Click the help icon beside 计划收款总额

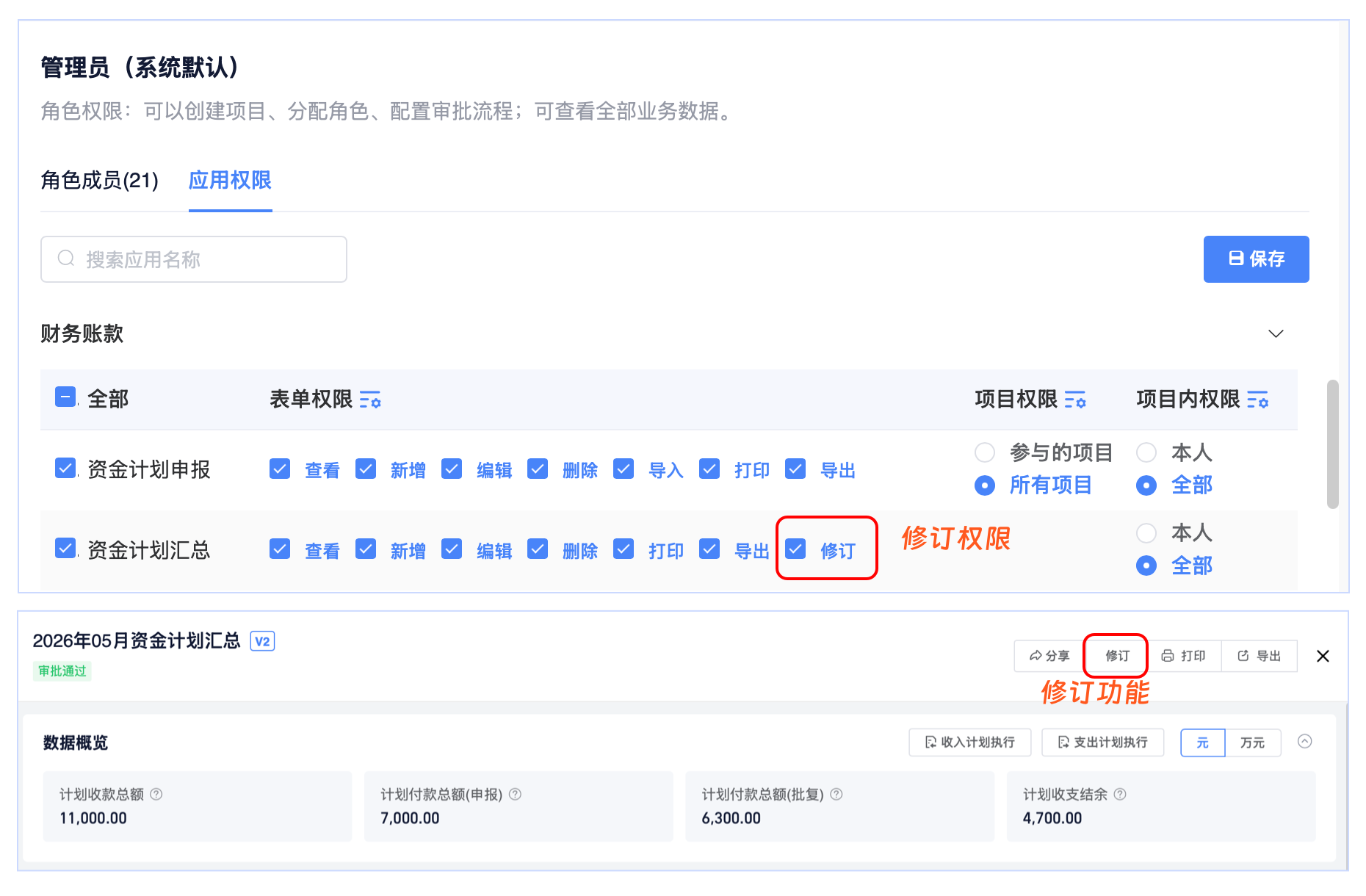[x=156, y=794]
